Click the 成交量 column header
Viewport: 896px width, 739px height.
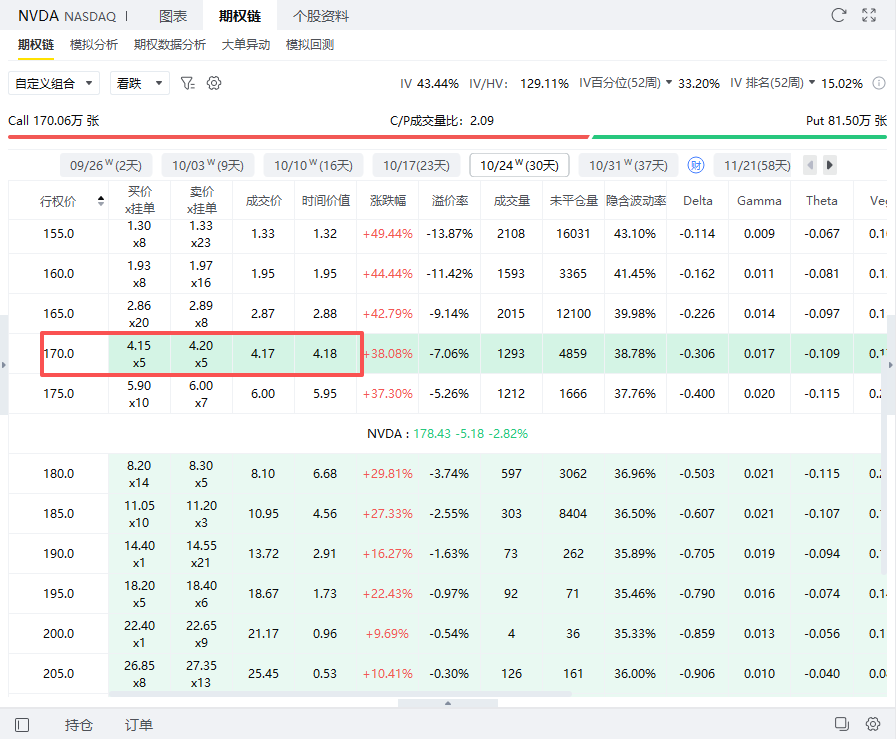(x=512, y=201)
